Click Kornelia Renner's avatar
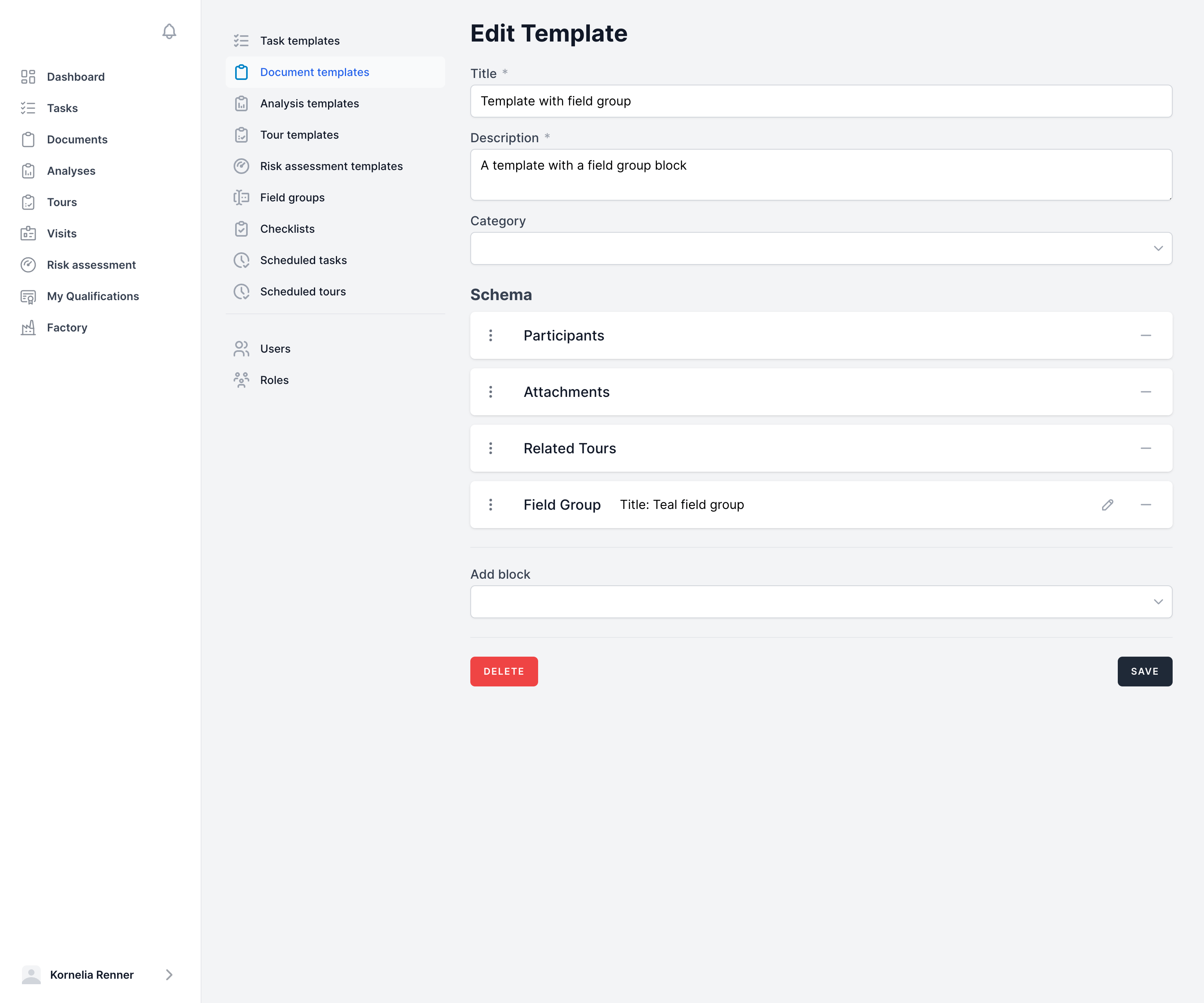This screenshot has width=1204, height=1003. pyautogui.click(x=31, y=974)
